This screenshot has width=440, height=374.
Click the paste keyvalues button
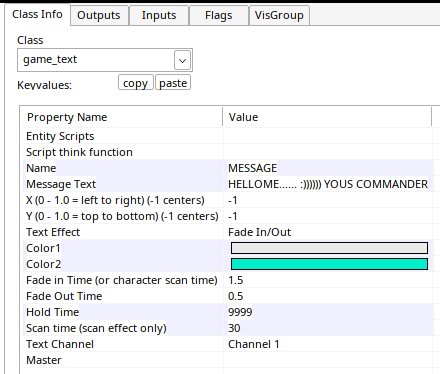click(x=173, y=83)
